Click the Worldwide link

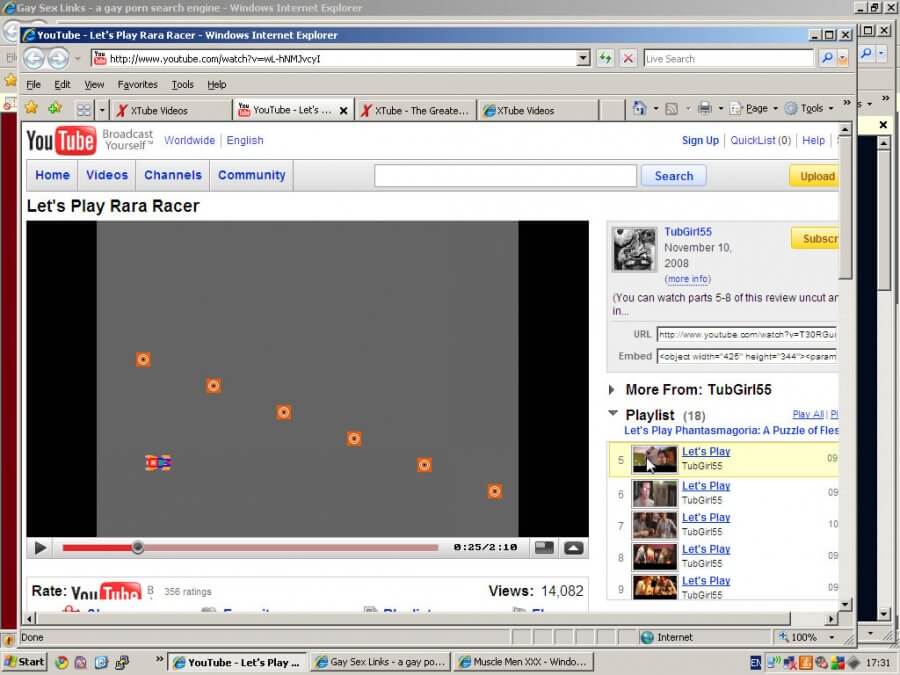click(189, 140)
